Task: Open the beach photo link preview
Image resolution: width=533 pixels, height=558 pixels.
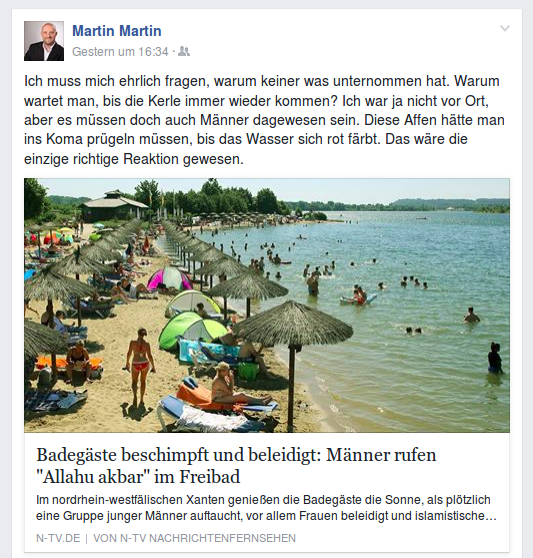Action: point(266,305)
